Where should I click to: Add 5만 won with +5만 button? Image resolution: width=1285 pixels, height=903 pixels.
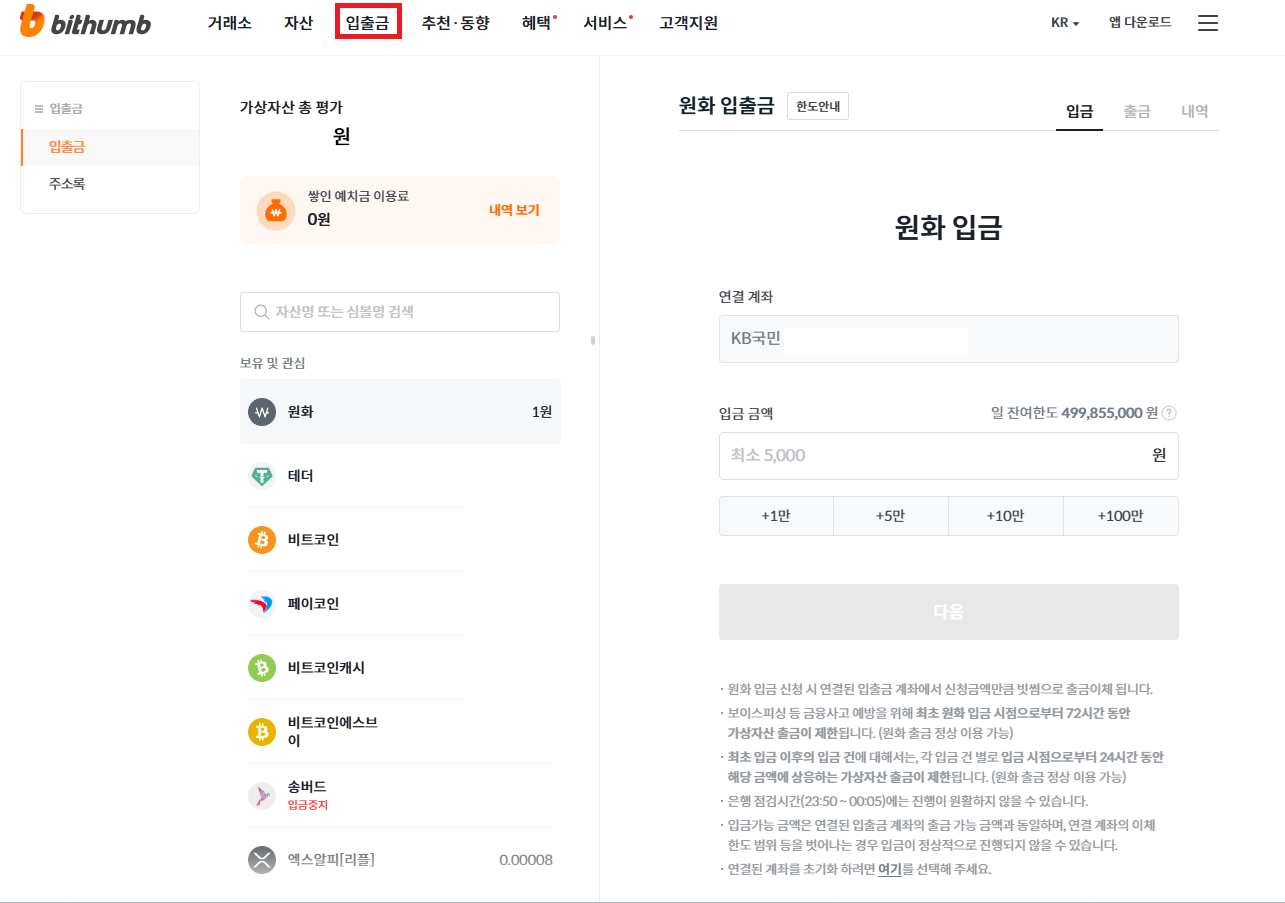891,516
